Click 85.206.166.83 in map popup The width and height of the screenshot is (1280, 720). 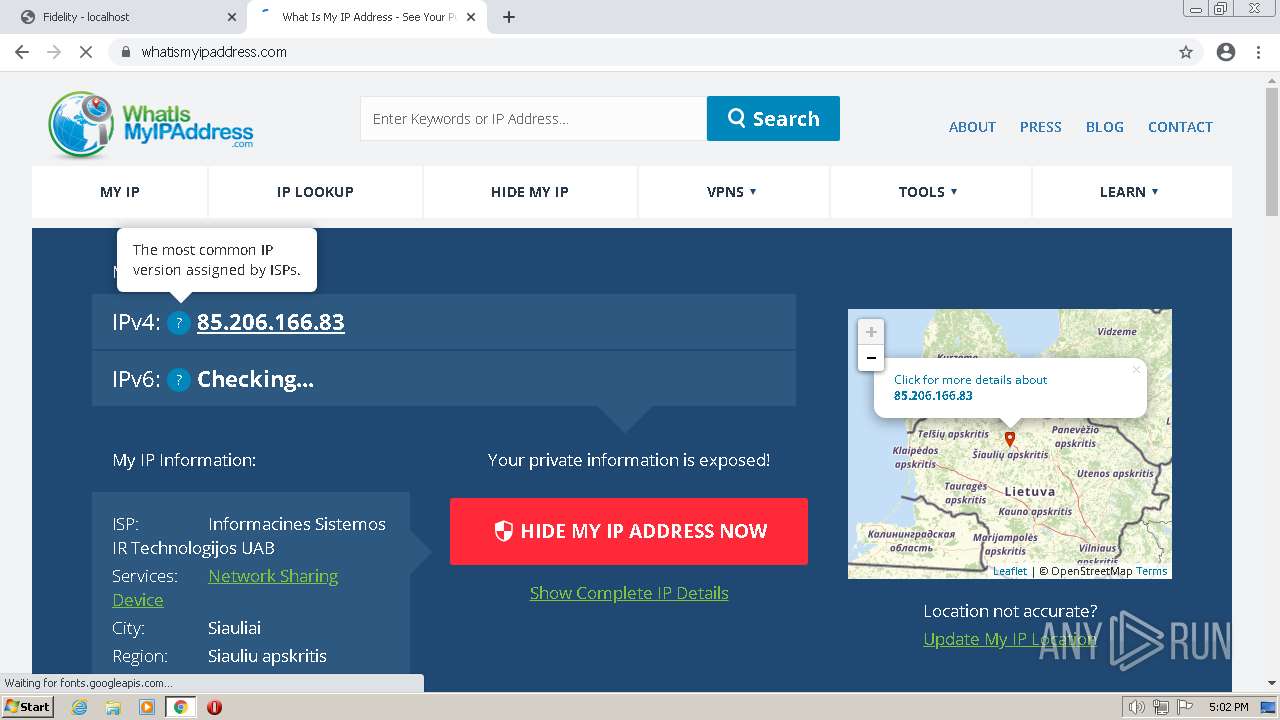click(x=933, y=396)
